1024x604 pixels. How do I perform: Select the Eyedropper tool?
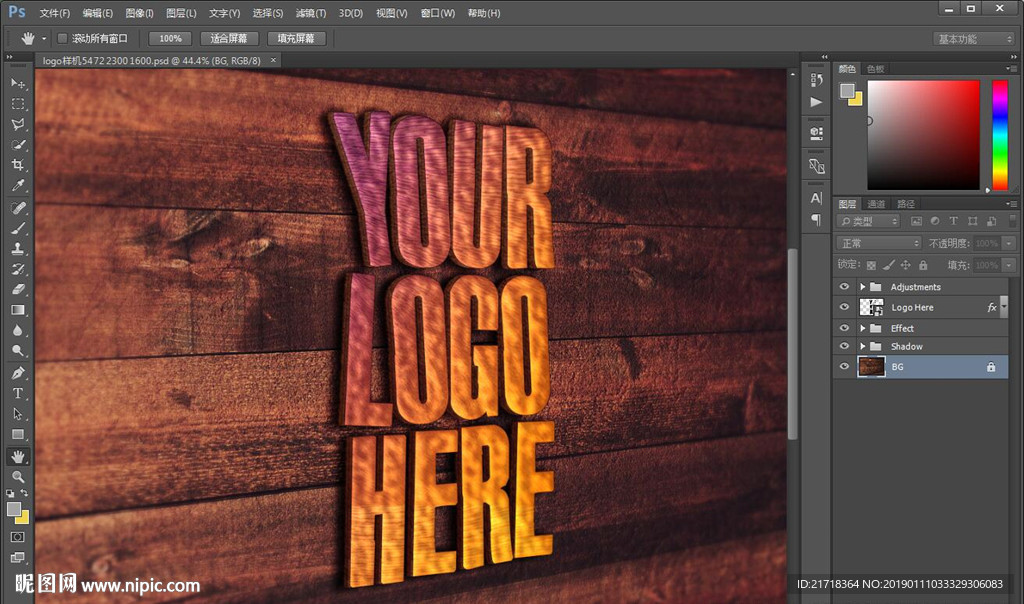[x=18, y=185]
